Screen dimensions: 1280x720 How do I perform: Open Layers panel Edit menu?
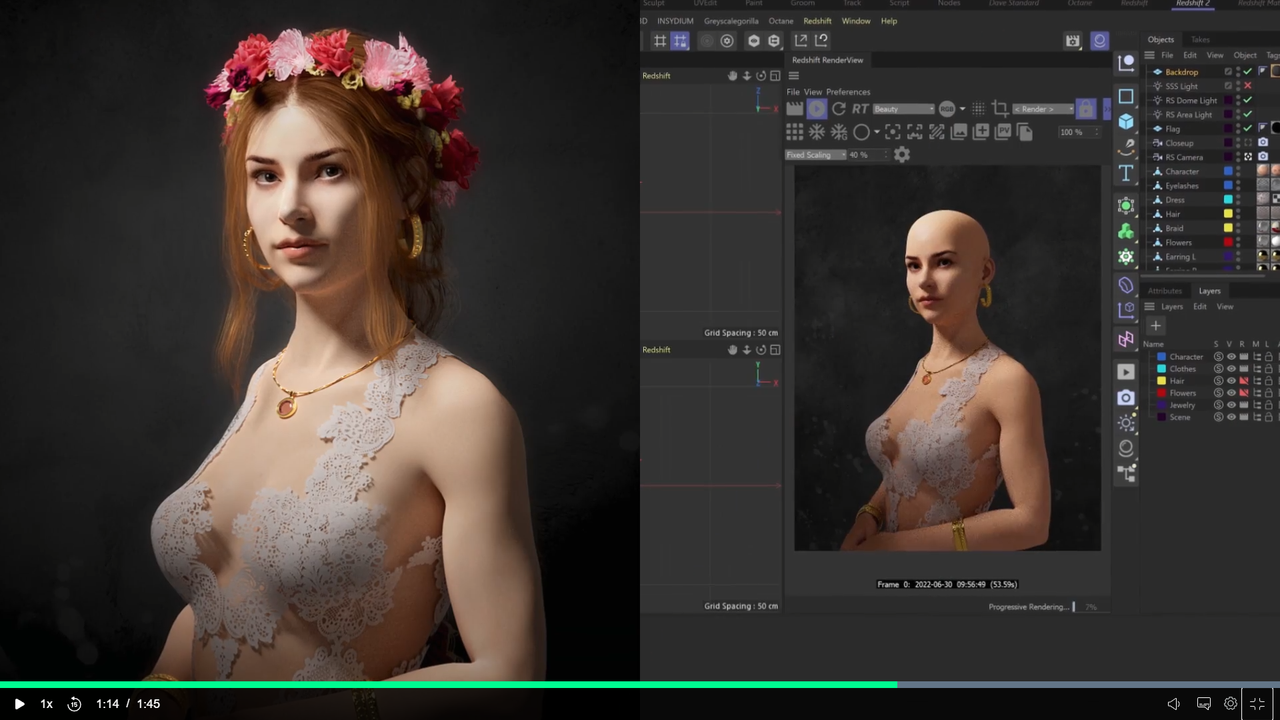[1199, 307]
